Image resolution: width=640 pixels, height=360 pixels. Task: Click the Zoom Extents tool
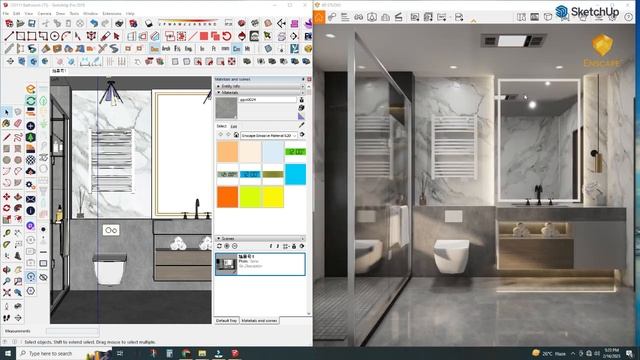pyautogui.click(x=7, y=293)
